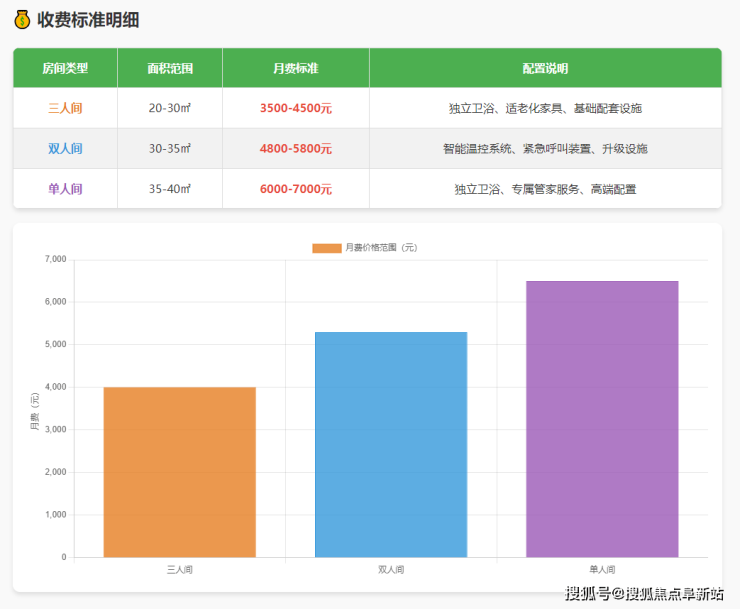The width and height of the screenshot is (740, 609).
Task: Click the 搜狐号@搜狐焦点阜新站 watermark
Action: coord(644,594)
